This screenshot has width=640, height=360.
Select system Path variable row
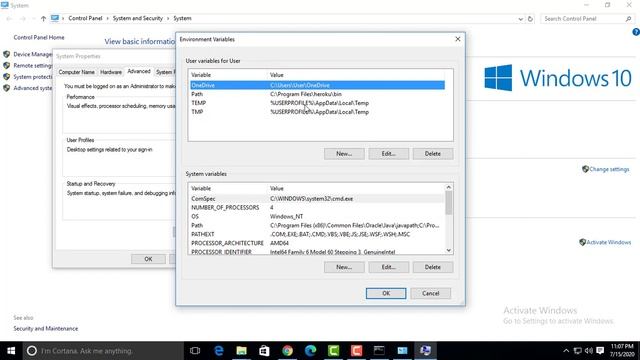coord(317,226)
